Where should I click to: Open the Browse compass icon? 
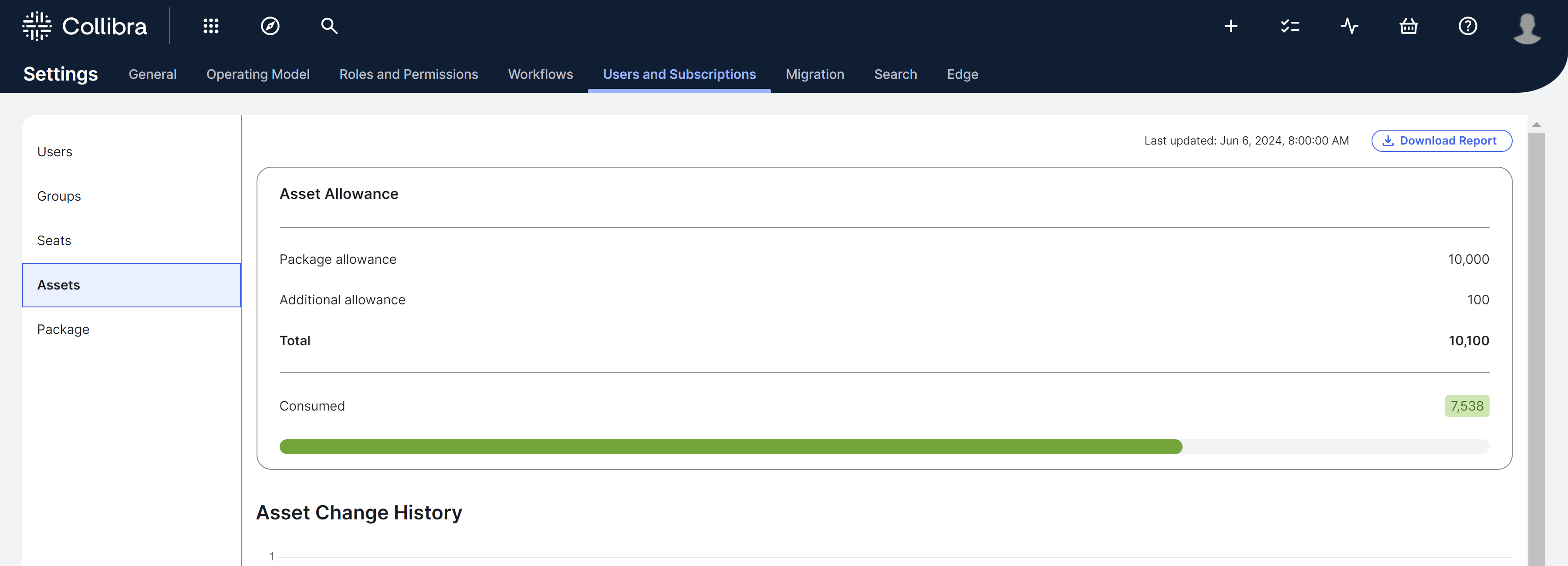tap(270, 26)
